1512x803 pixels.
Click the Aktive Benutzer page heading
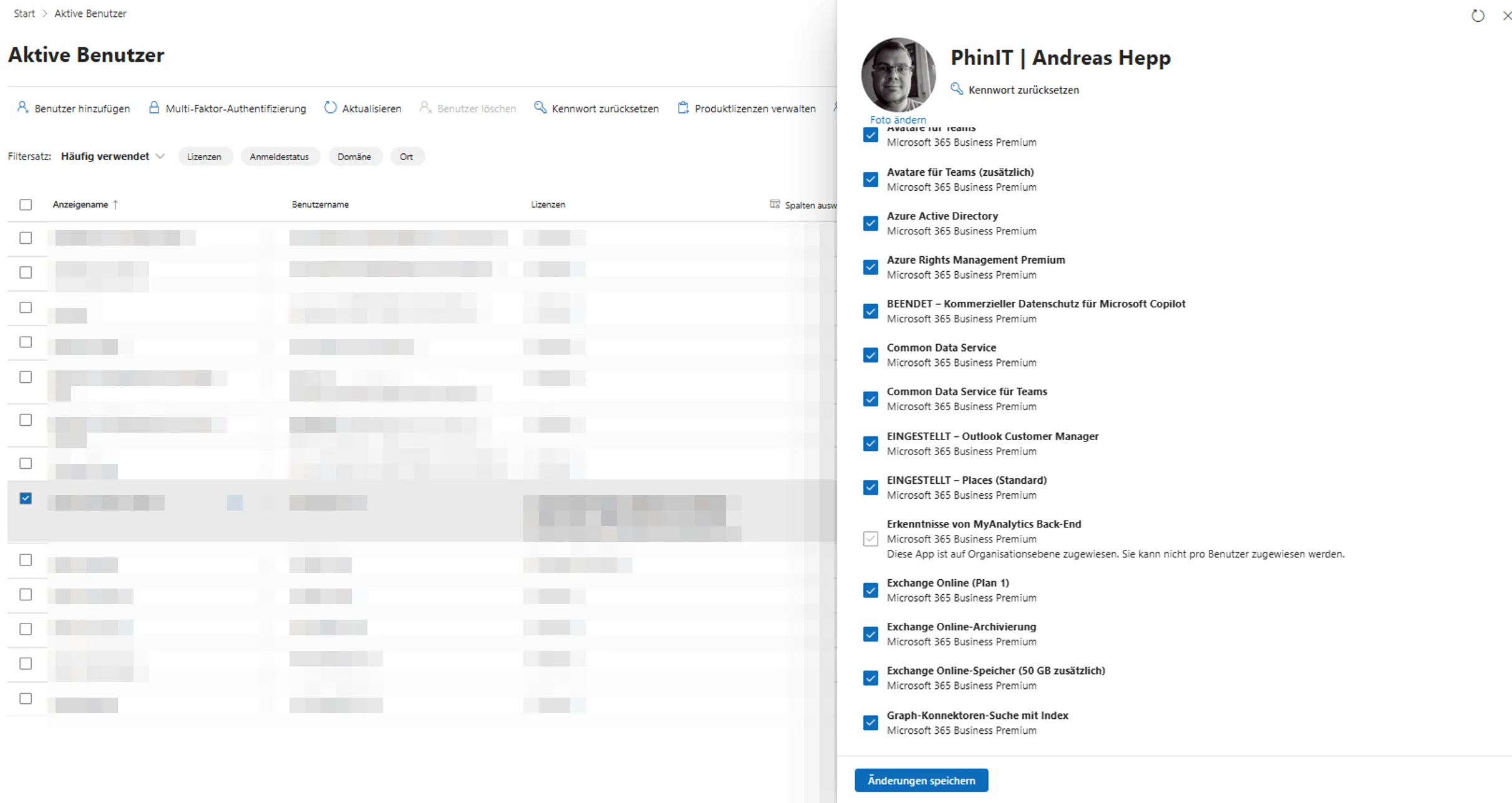coord(86,55)
